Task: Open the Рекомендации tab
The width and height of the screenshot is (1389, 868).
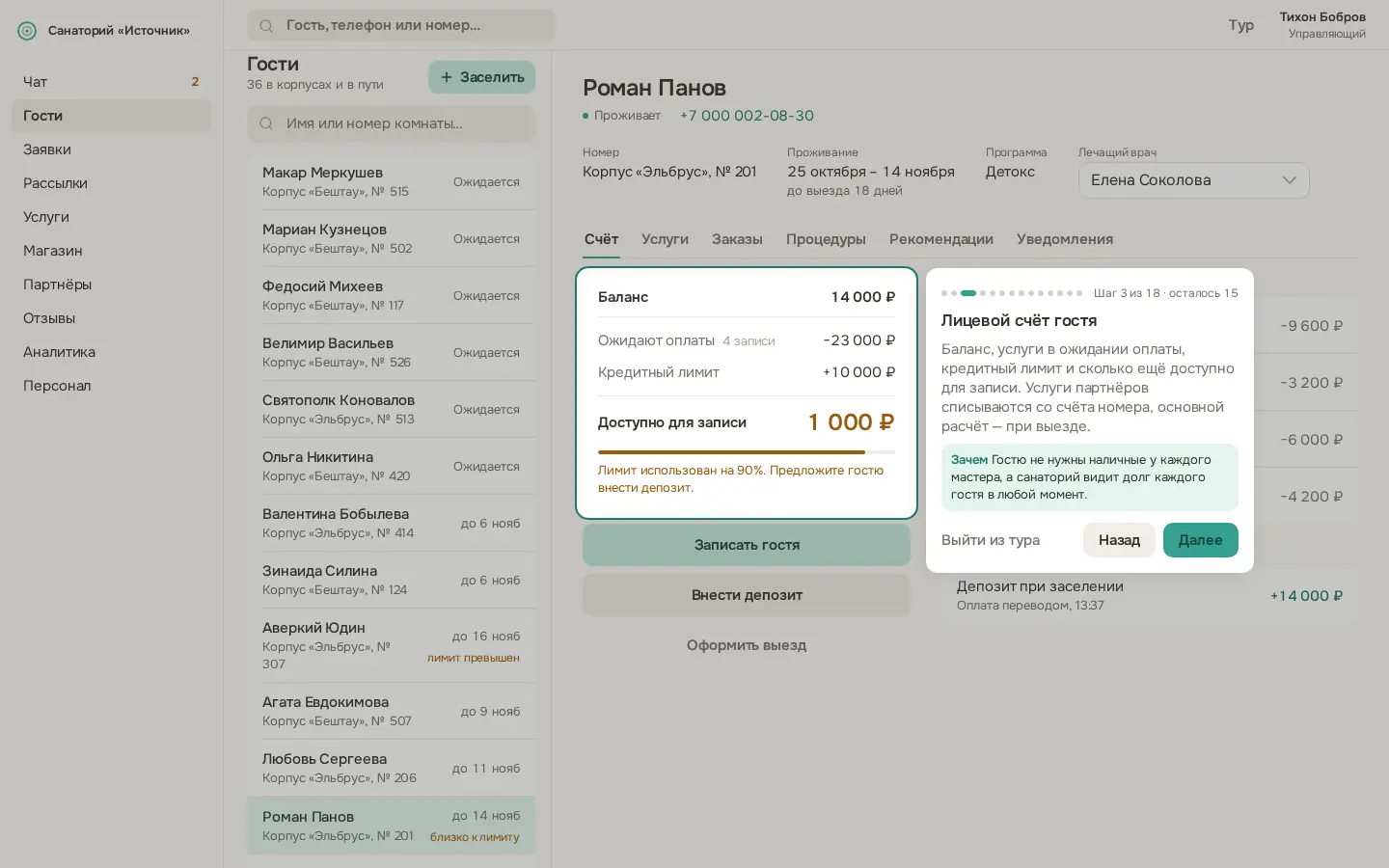Action: pyautogui.click(x=941, y=239)
